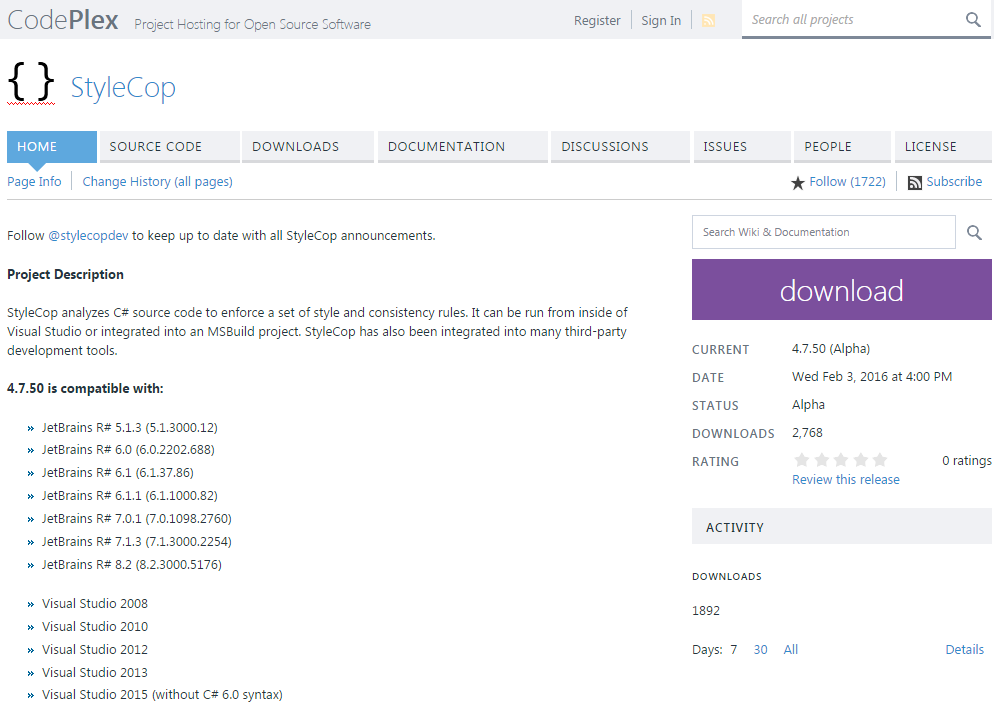Click the '1892' activity downloads count

706,611
